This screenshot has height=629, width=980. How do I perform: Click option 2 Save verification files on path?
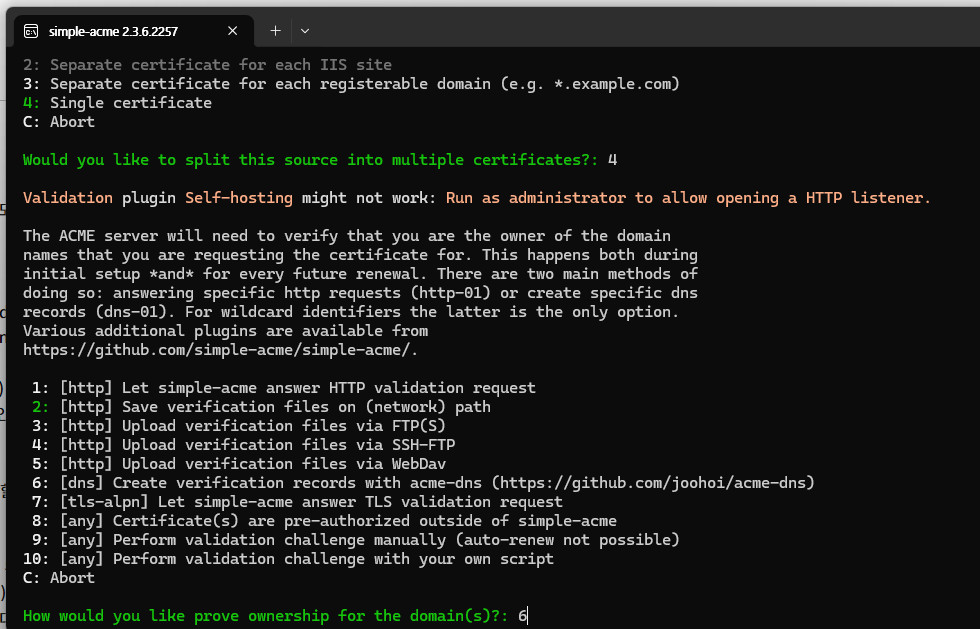pyautogui.click(x=261, y=407)
